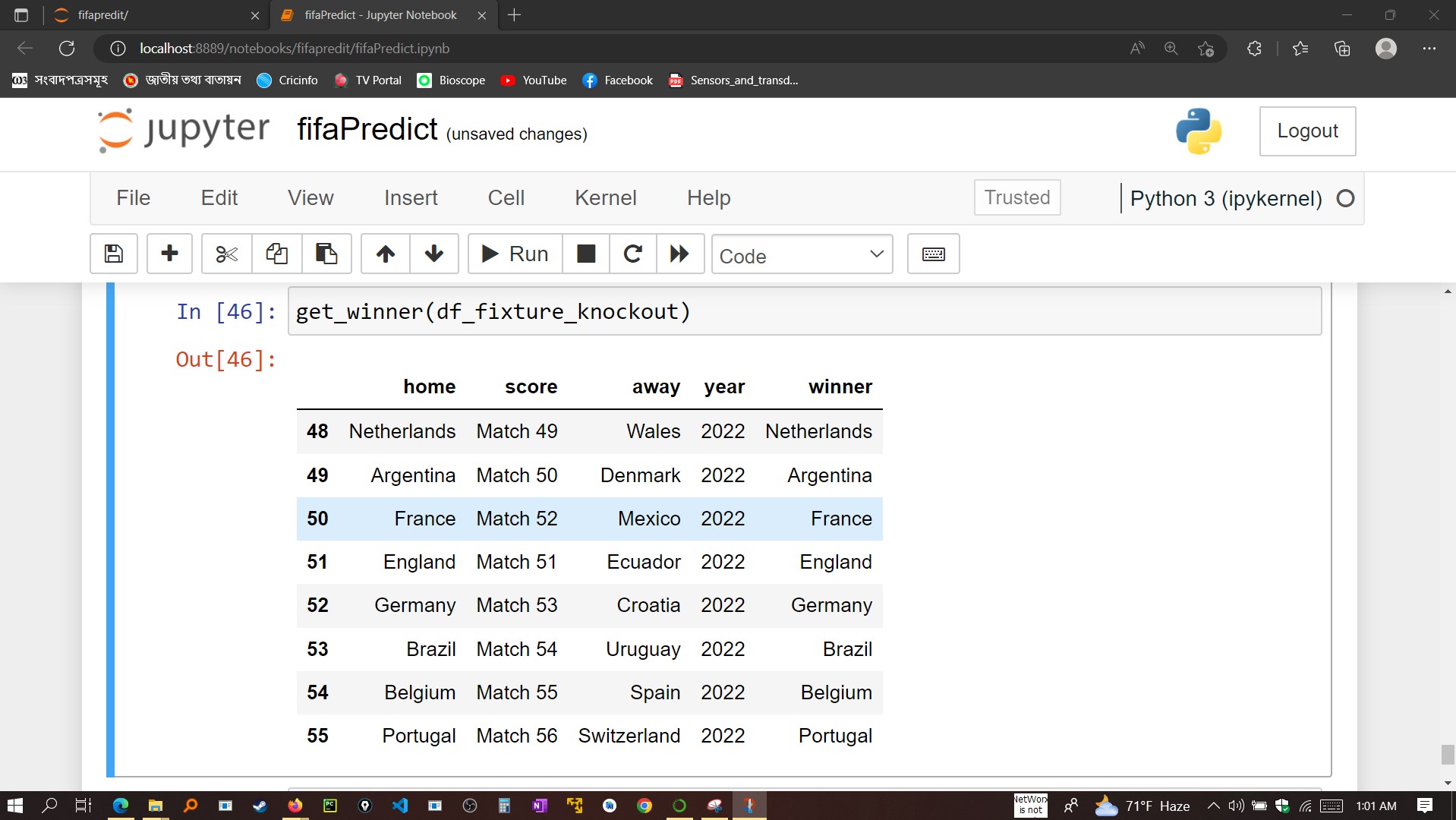
Task: Move the selected cell up
Action: point(384,254)
